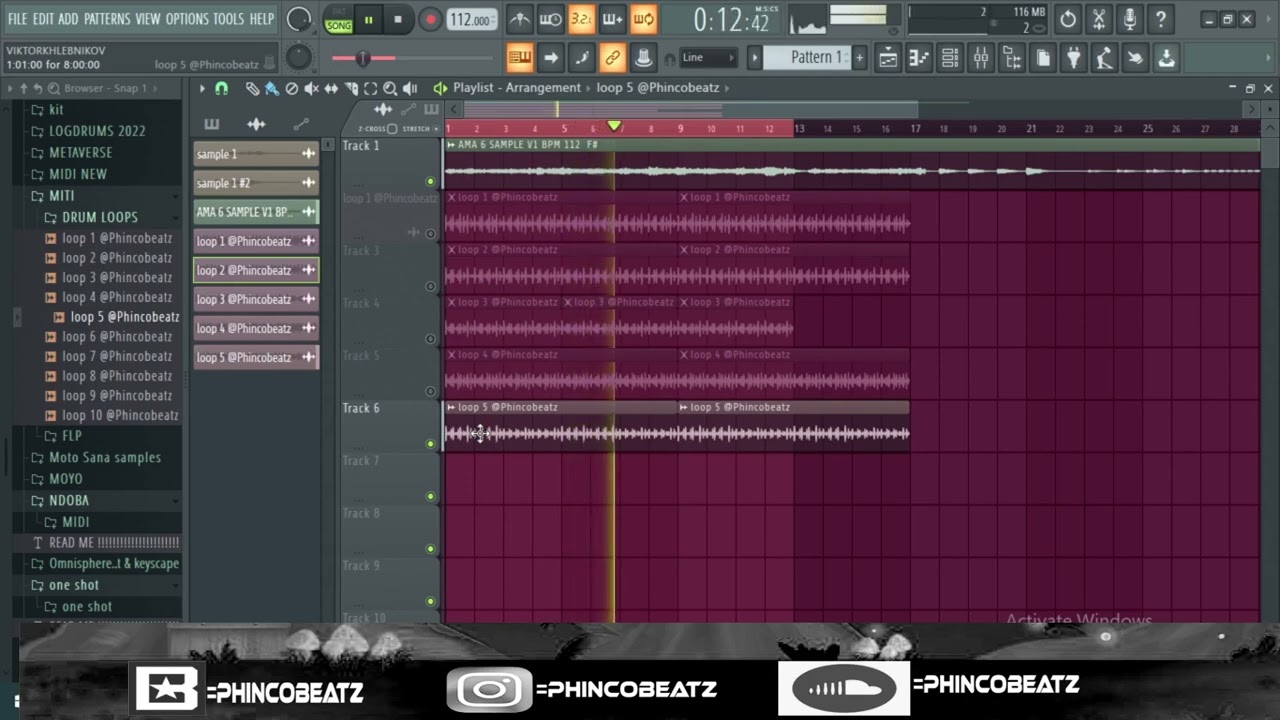This screenshot has width=1280, height=720.
Task: Open undo history icon
Action: [x=1068, y=19]
